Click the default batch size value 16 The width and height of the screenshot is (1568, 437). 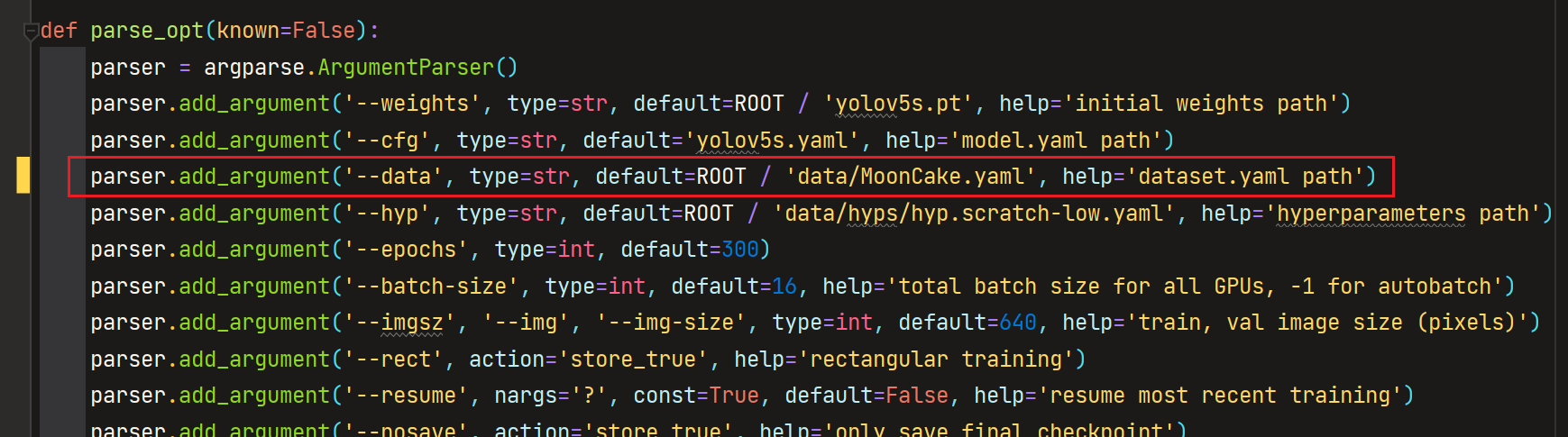(784, 287)
